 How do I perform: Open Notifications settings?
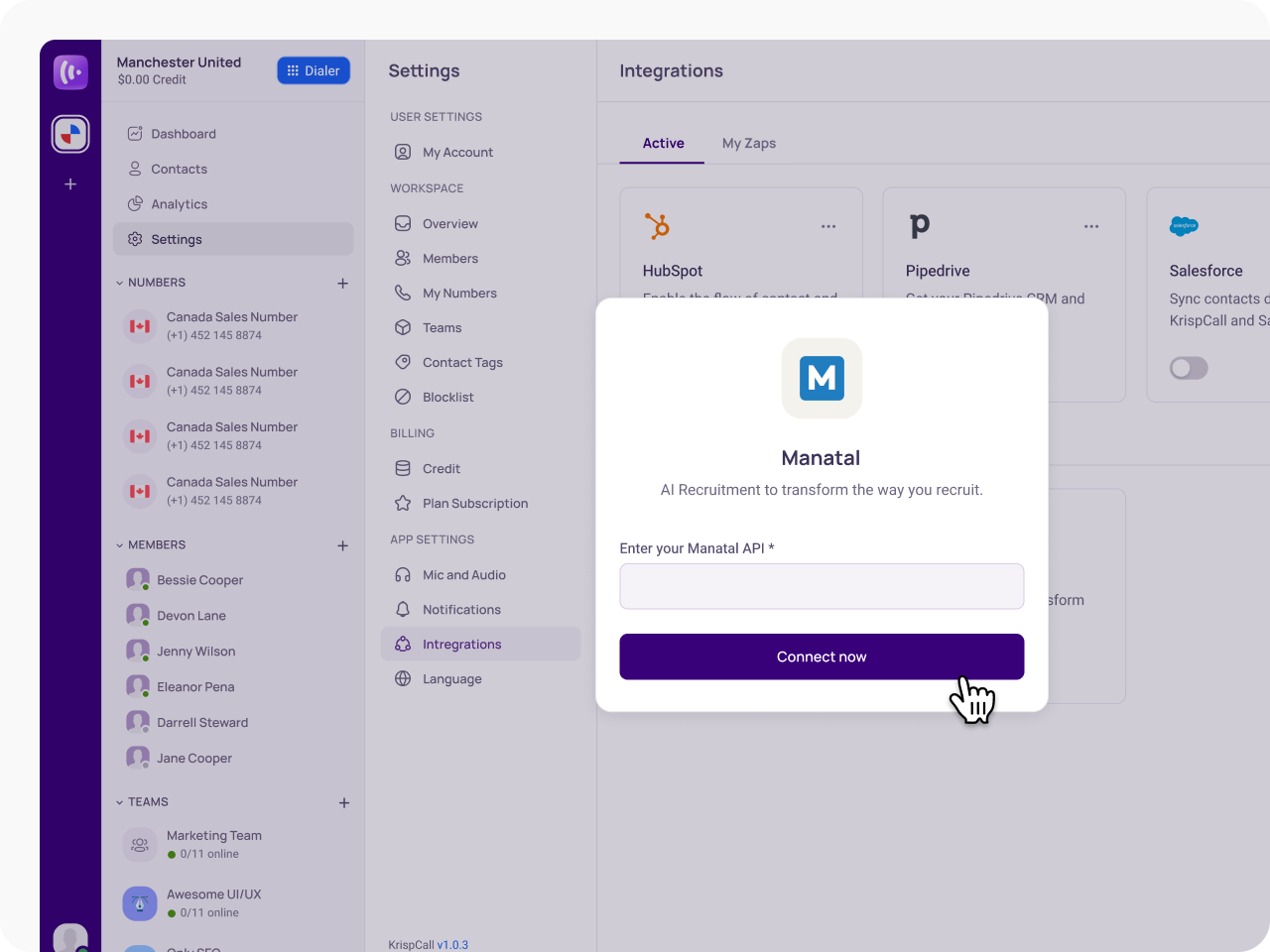point(481,610)
